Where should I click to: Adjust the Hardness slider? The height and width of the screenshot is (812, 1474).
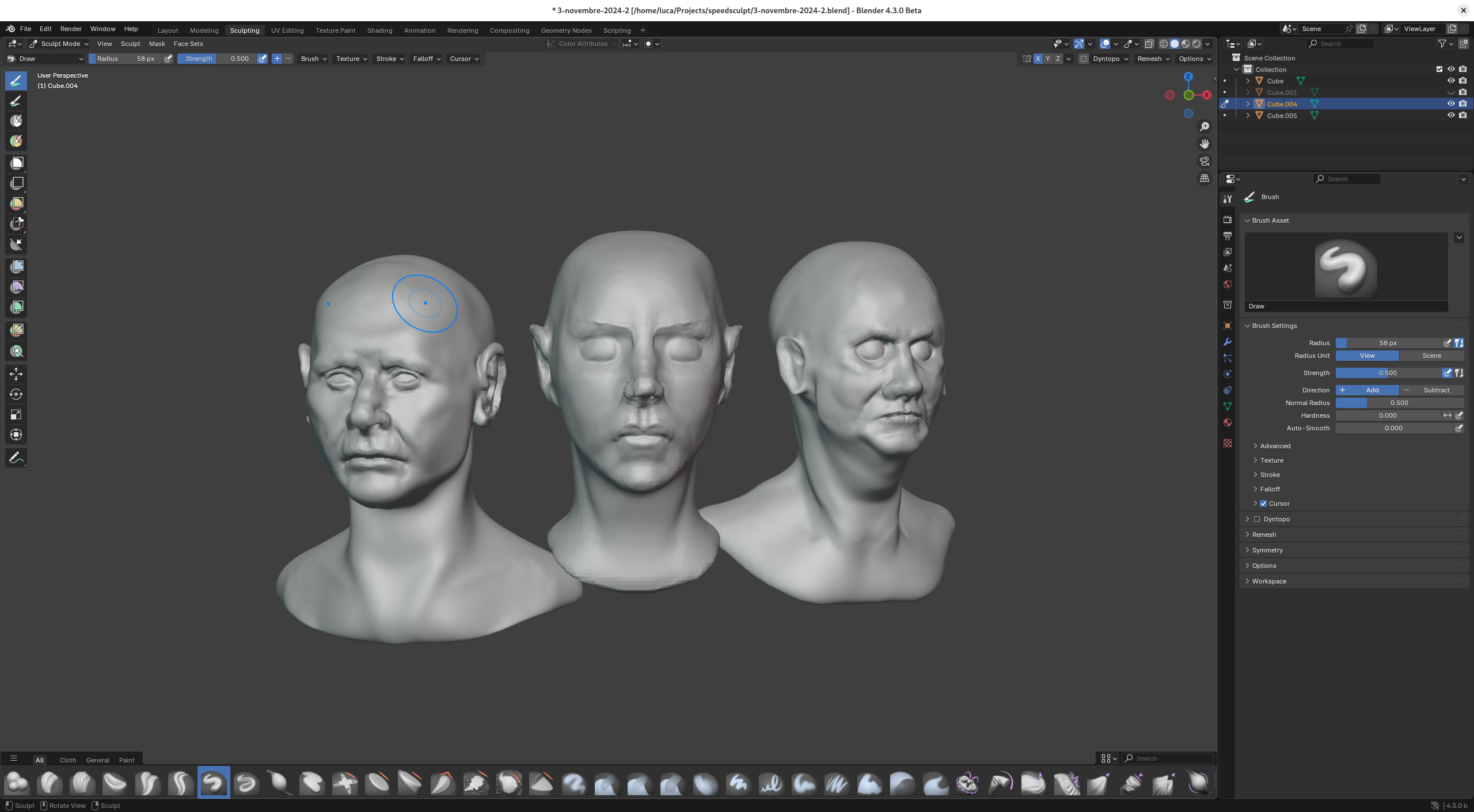[x=1388, y=415]
